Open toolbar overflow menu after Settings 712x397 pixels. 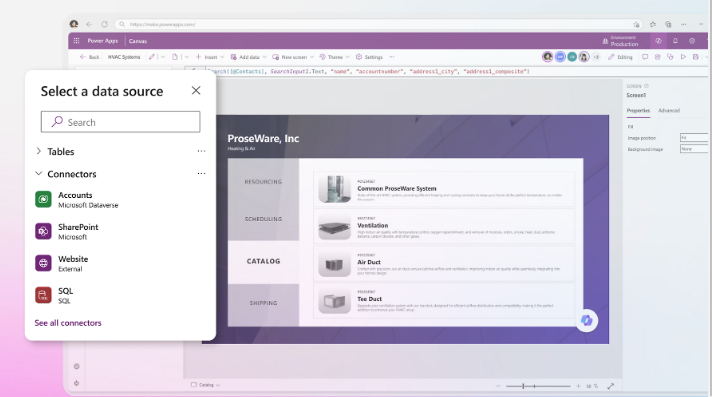[x=391, y=57]
